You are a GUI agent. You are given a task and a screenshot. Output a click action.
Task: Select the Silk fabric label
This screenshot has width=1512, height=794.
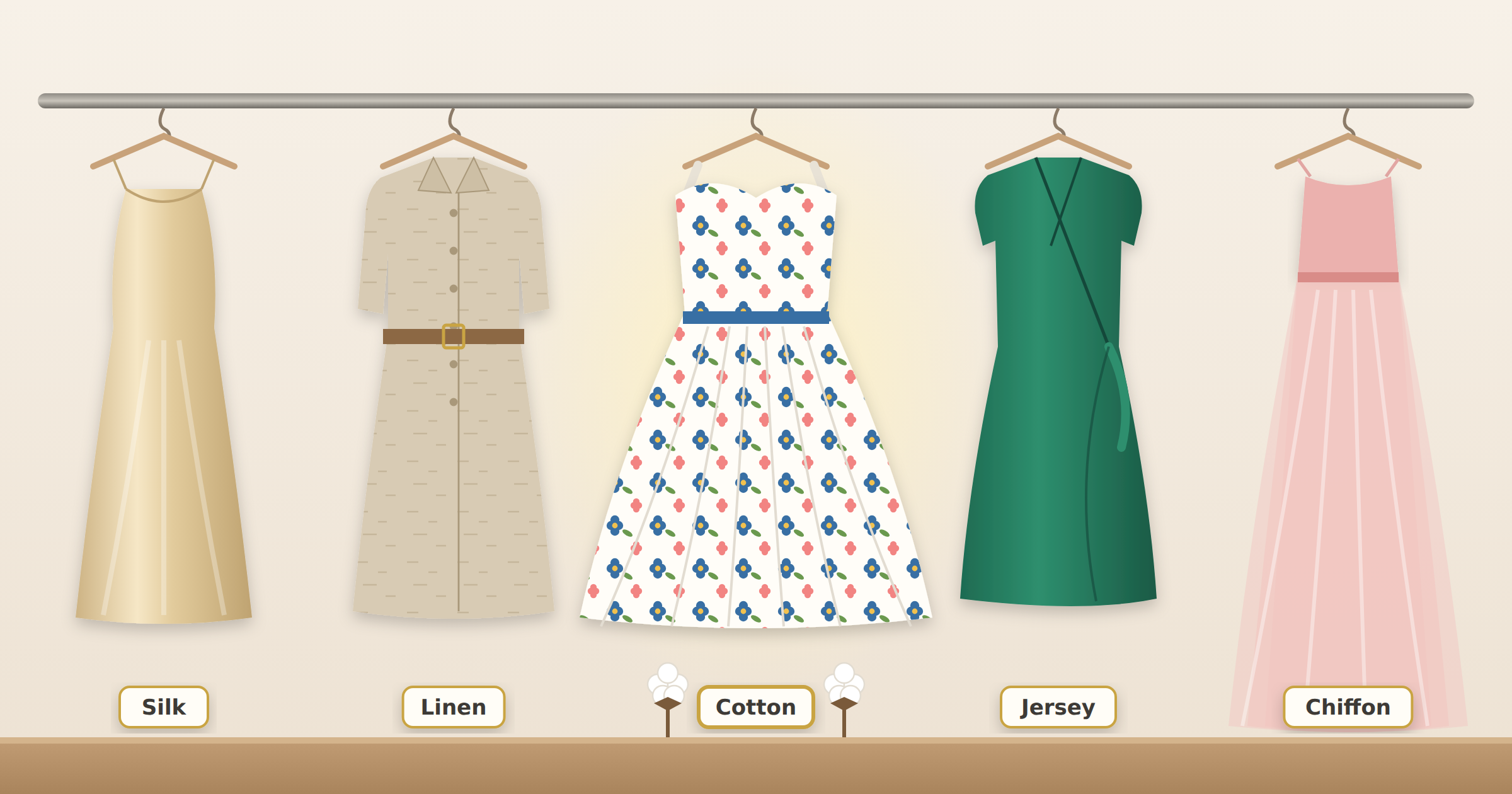pyautogui.click(x=164, y=707)
